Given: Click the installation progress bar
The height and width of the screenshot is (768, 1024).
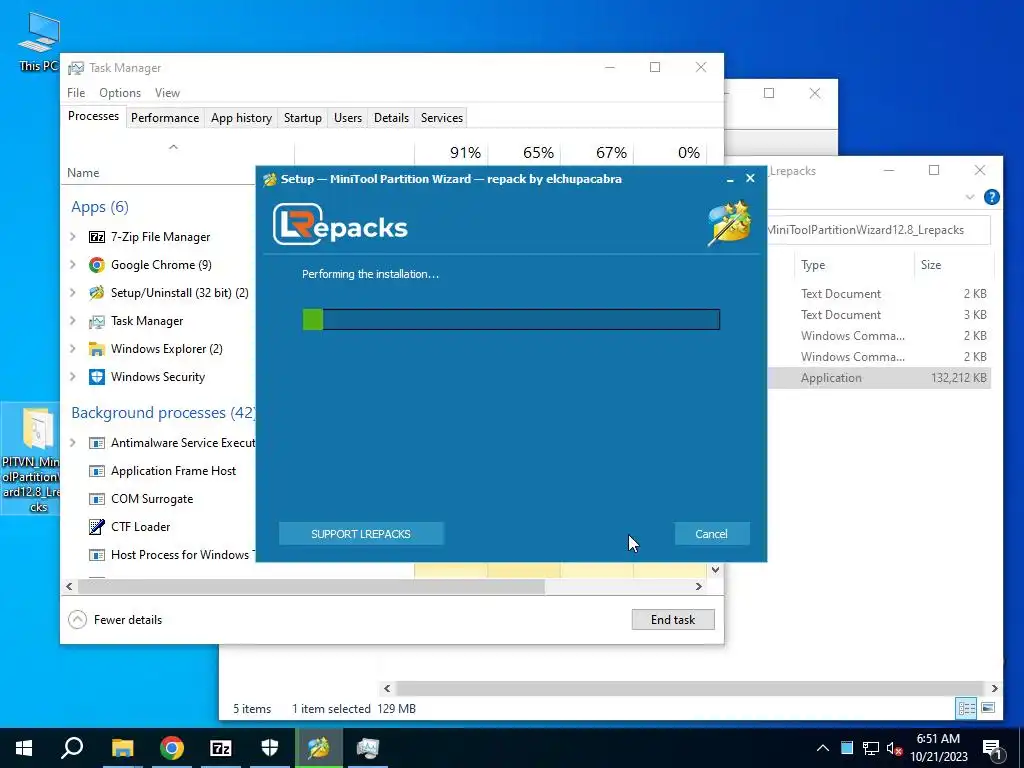Looking at the screenshot, I should (511, 319).
